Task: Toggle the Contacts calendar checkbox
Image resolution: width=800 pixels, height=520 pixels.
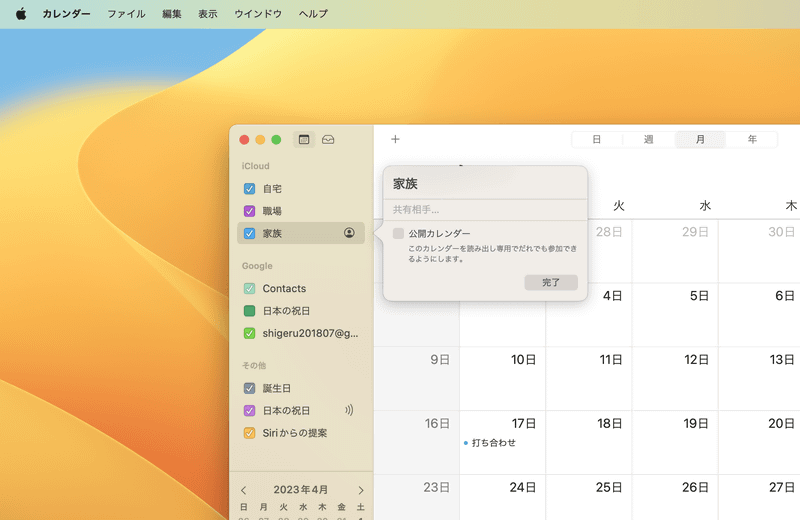Action: click(249, 288)
